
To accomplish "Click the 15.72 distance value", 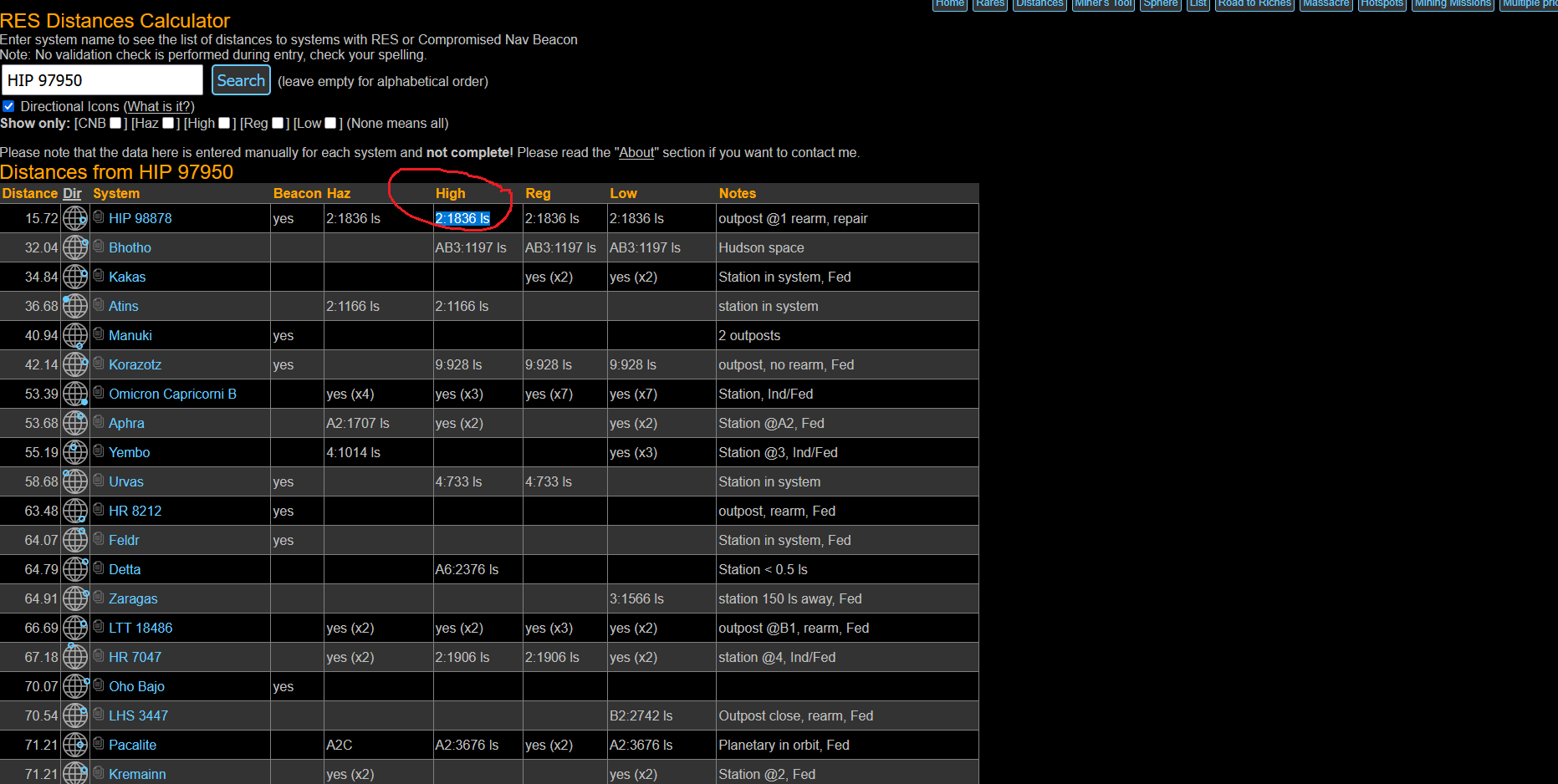I will point(42,219).
